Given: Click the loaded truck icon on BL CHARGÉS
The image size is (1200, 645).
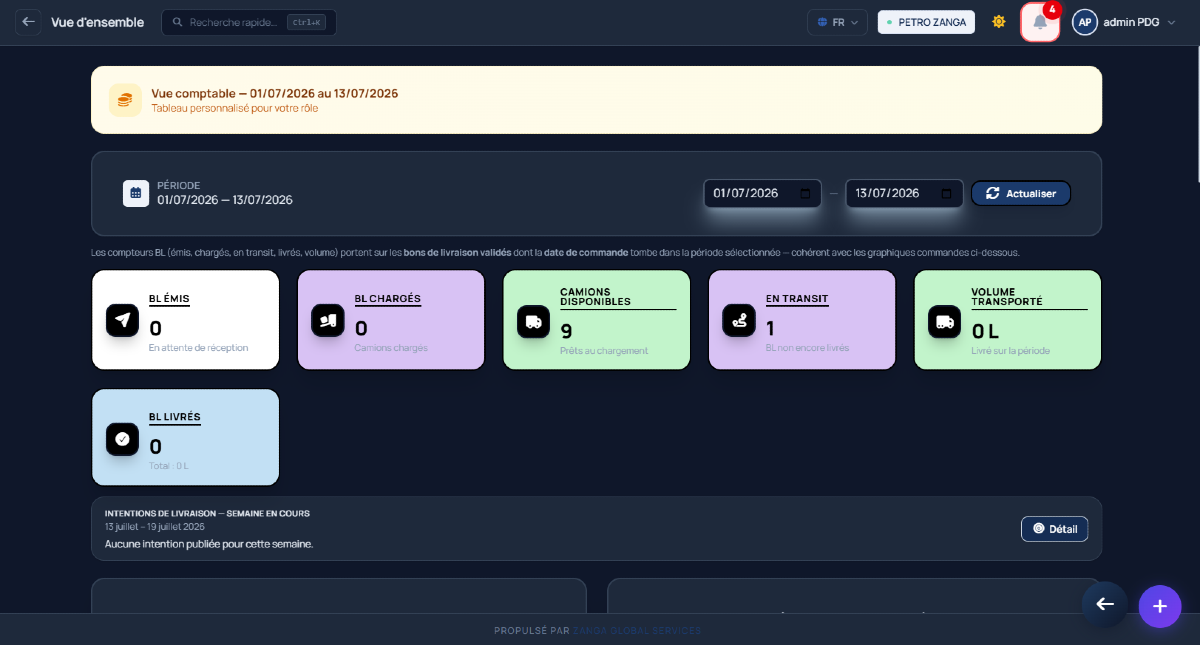Looking at the screenshot, I should pyautogui.click(x=328, y=320).
